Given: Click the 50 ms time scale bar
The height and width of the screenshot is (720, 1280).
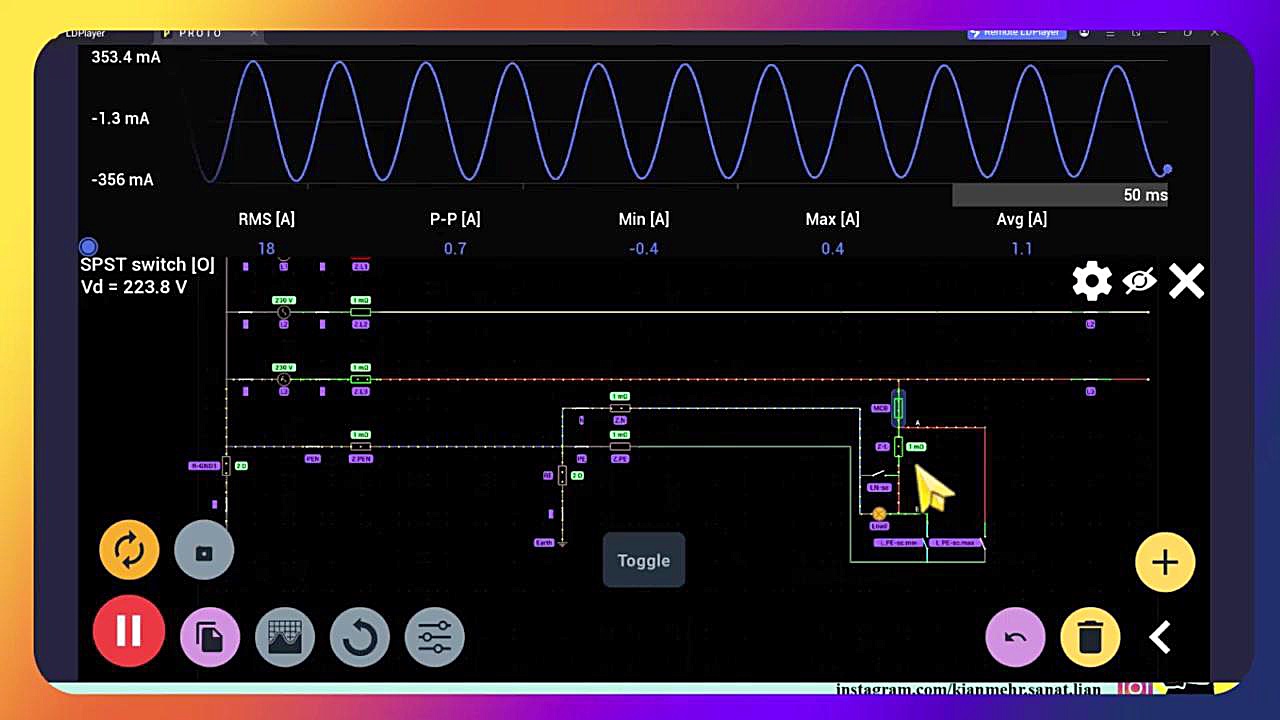Looking at the screenshot, I should pos(1060,195).
